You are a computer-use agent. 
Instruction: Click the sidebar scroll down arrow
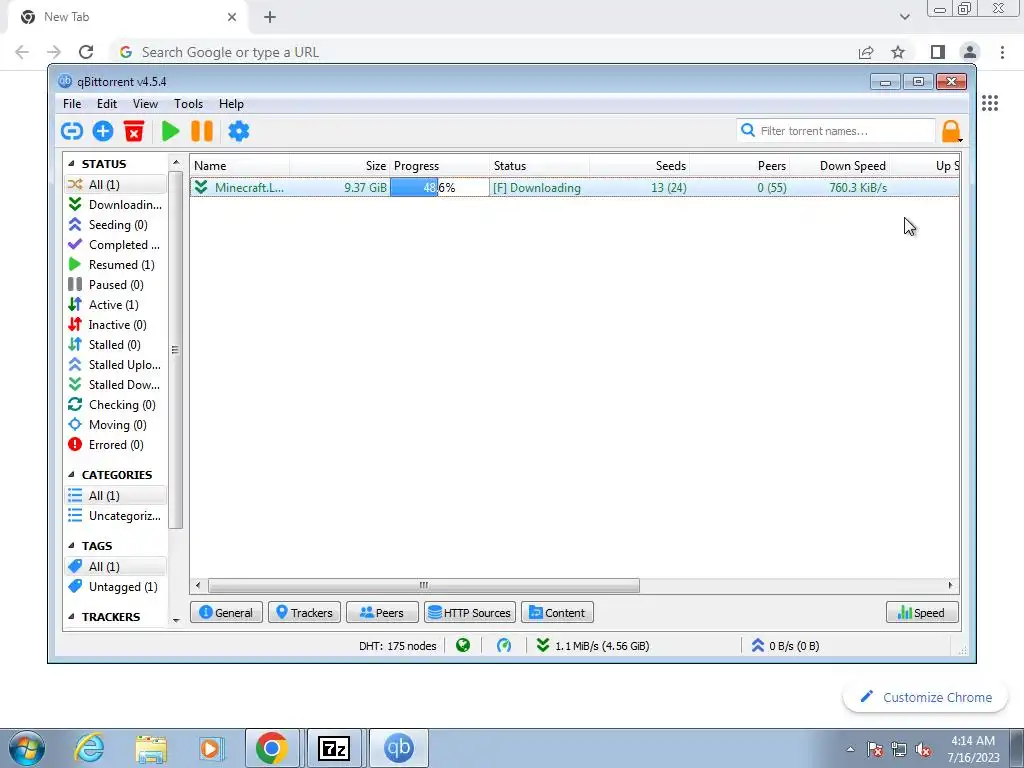[x=176, y=620]
